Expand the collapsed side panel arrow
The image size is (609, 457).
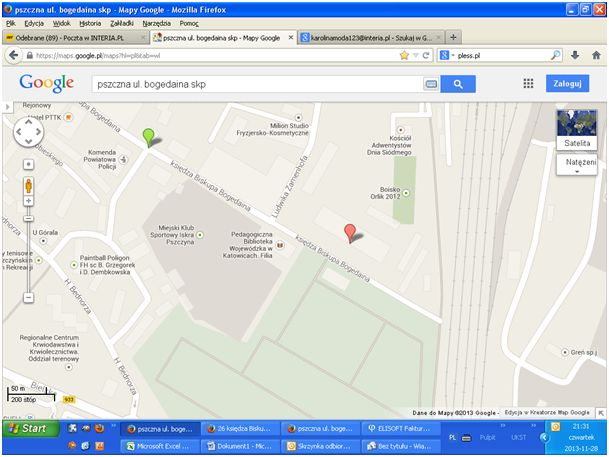pos(7,107)
